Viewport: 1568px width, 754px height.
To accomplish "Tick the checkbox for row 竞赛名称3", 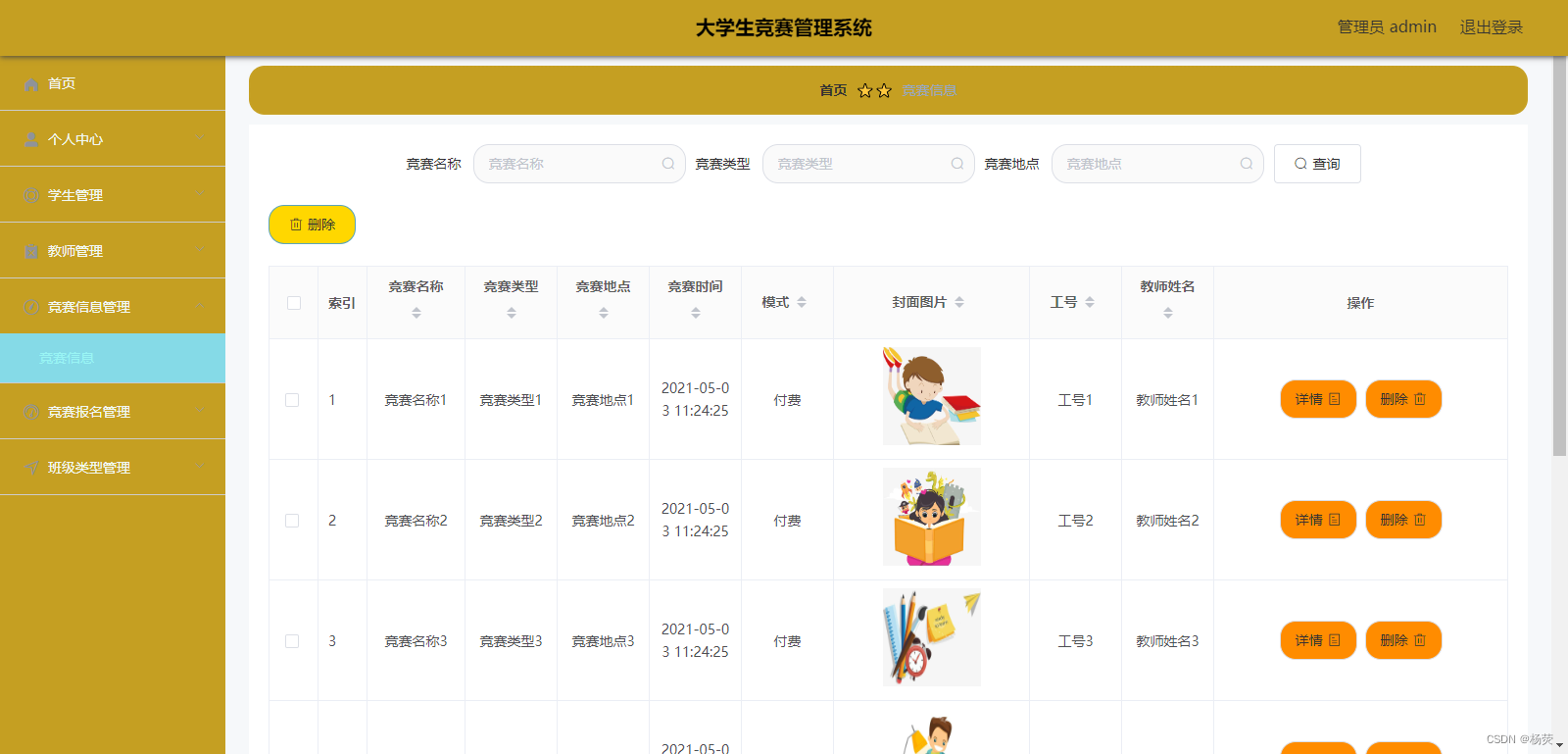I will pyautogui.click(x=292, y=641).
